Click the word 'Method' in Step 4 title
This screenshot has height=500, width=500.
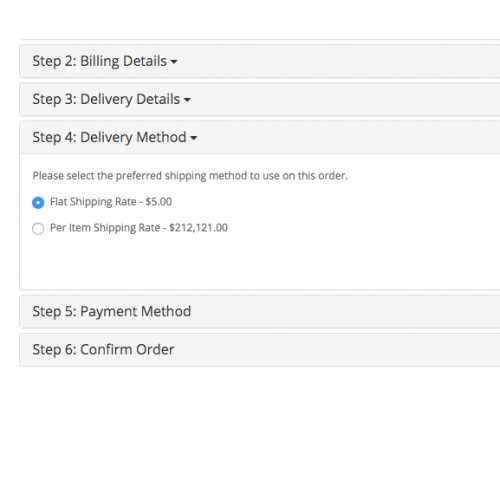pos(161,137)
